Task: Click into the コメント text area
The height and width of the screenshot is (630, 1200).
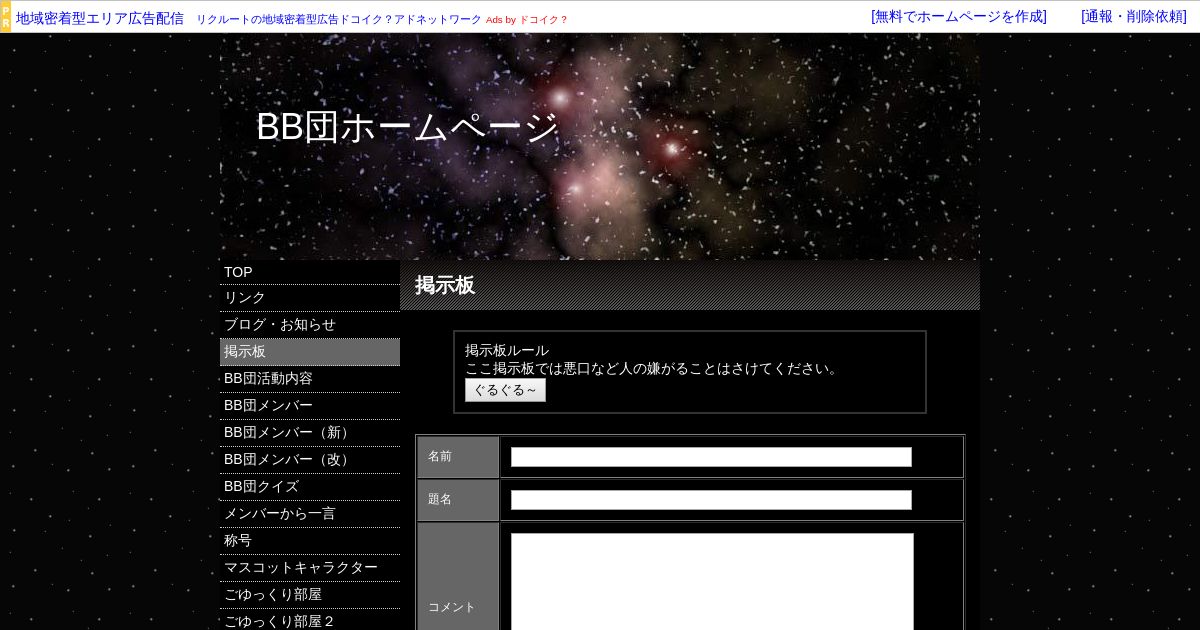Action: click(x=712, y=582)
